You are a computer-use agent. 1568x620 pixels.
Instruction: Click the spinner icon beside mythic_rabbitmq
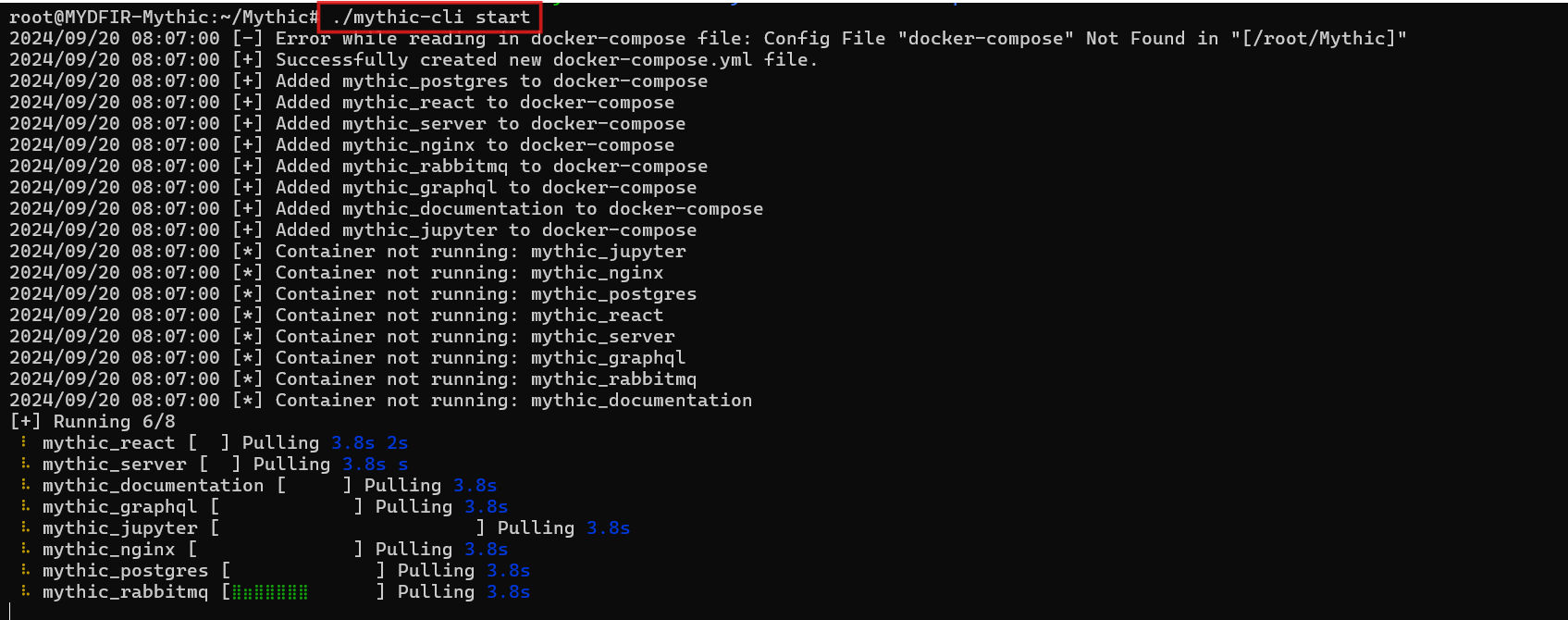(24, 591)
